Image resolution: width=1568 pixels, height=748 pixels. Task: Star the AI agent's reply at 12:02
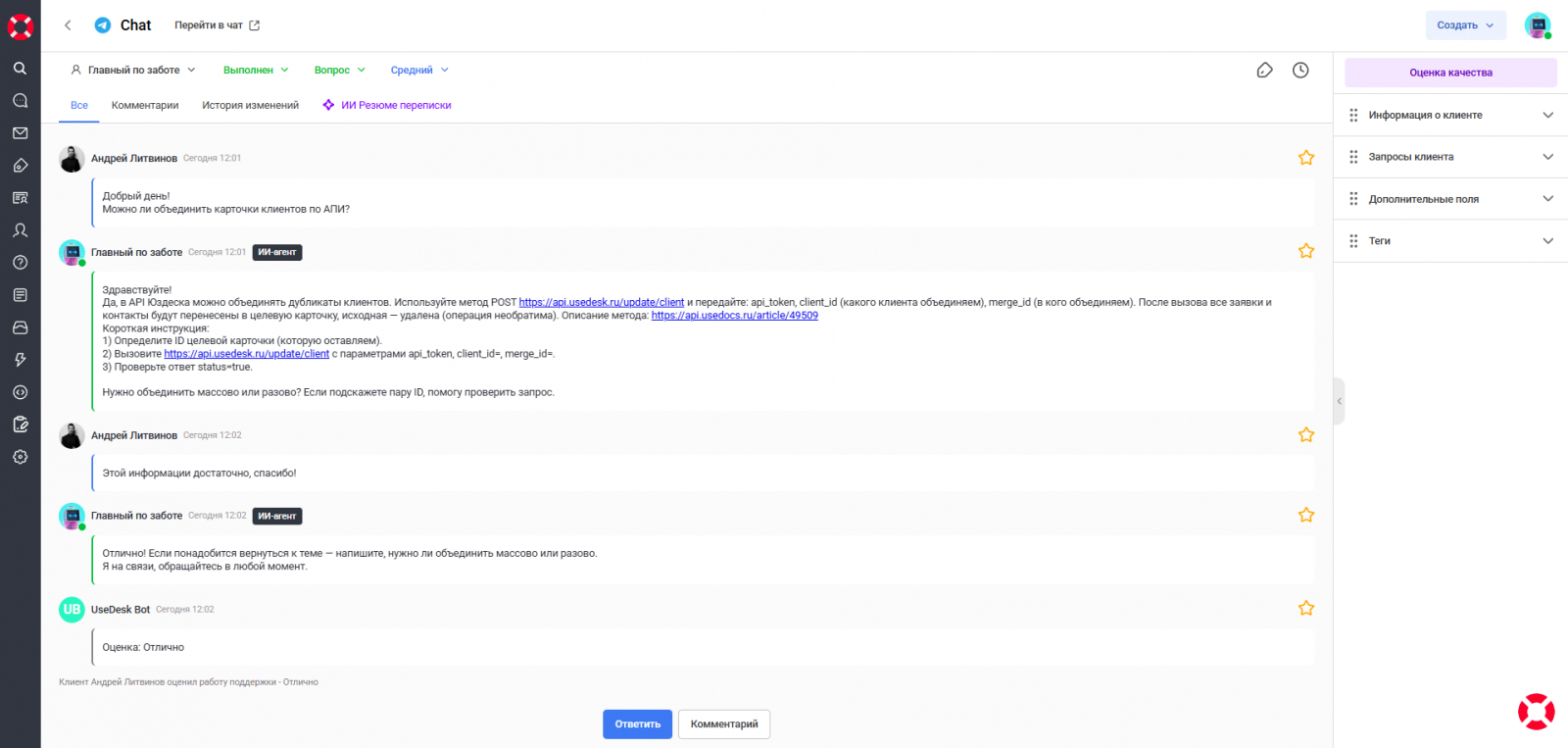point(1305,516)
